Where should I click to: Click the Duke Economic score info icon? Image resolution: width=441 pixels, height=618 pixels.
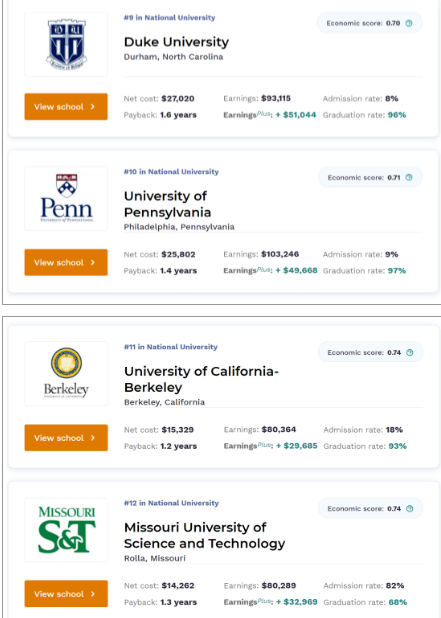409,23
